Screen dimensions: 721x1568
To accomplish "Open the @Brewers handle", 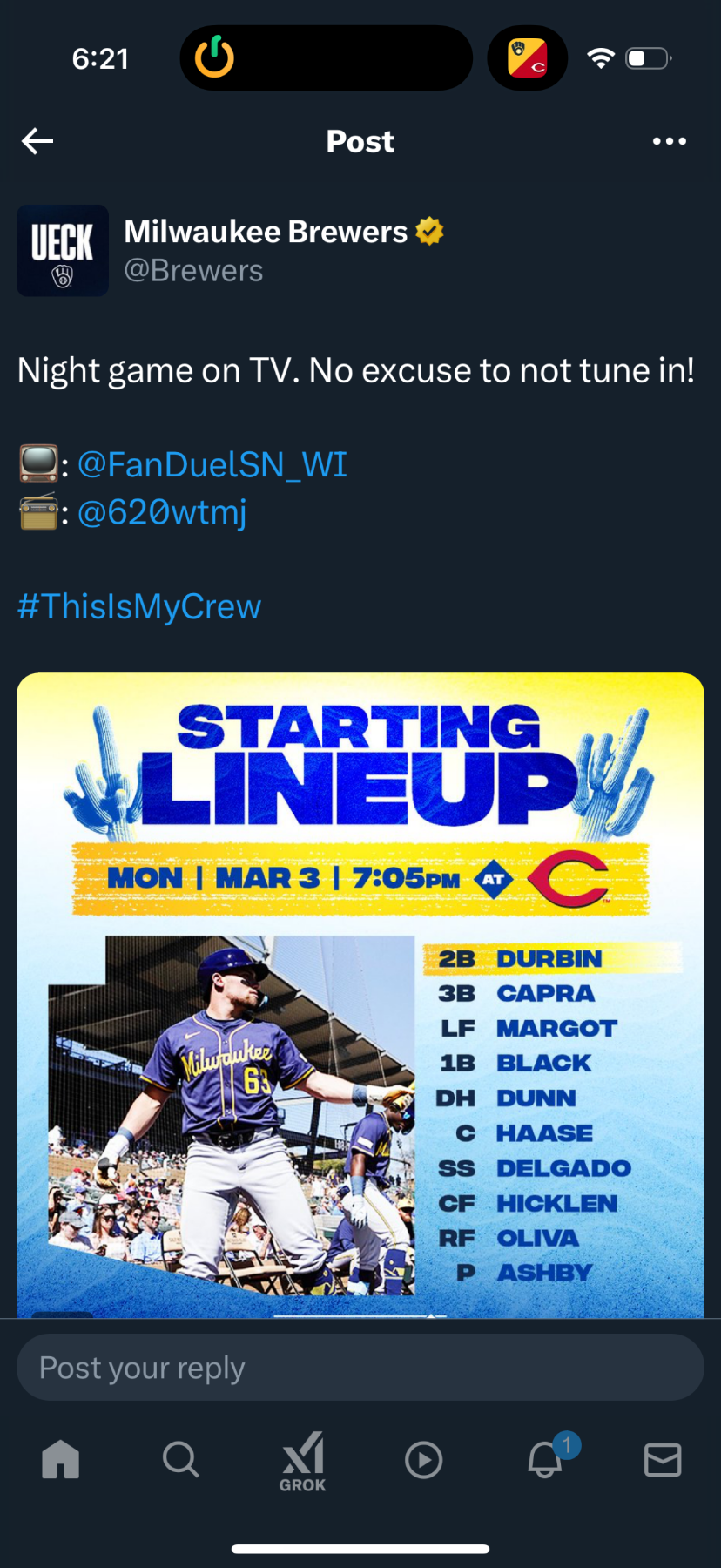I will tap(193, 271).
